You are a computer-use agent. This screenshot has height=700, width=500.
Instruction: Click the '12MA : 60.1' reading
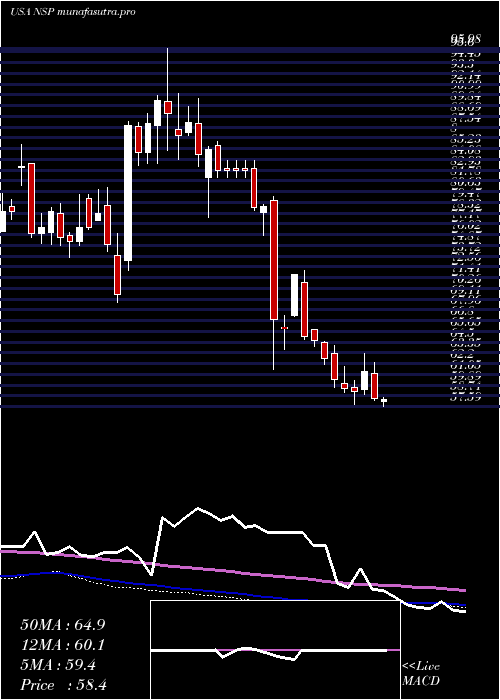[63, 645]
